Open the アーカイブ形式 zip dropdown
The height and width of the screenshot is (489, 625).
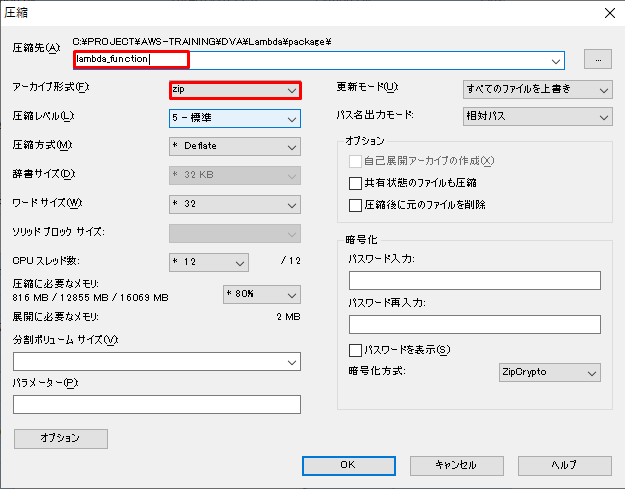pyautogui.click(x=235, y=90)
